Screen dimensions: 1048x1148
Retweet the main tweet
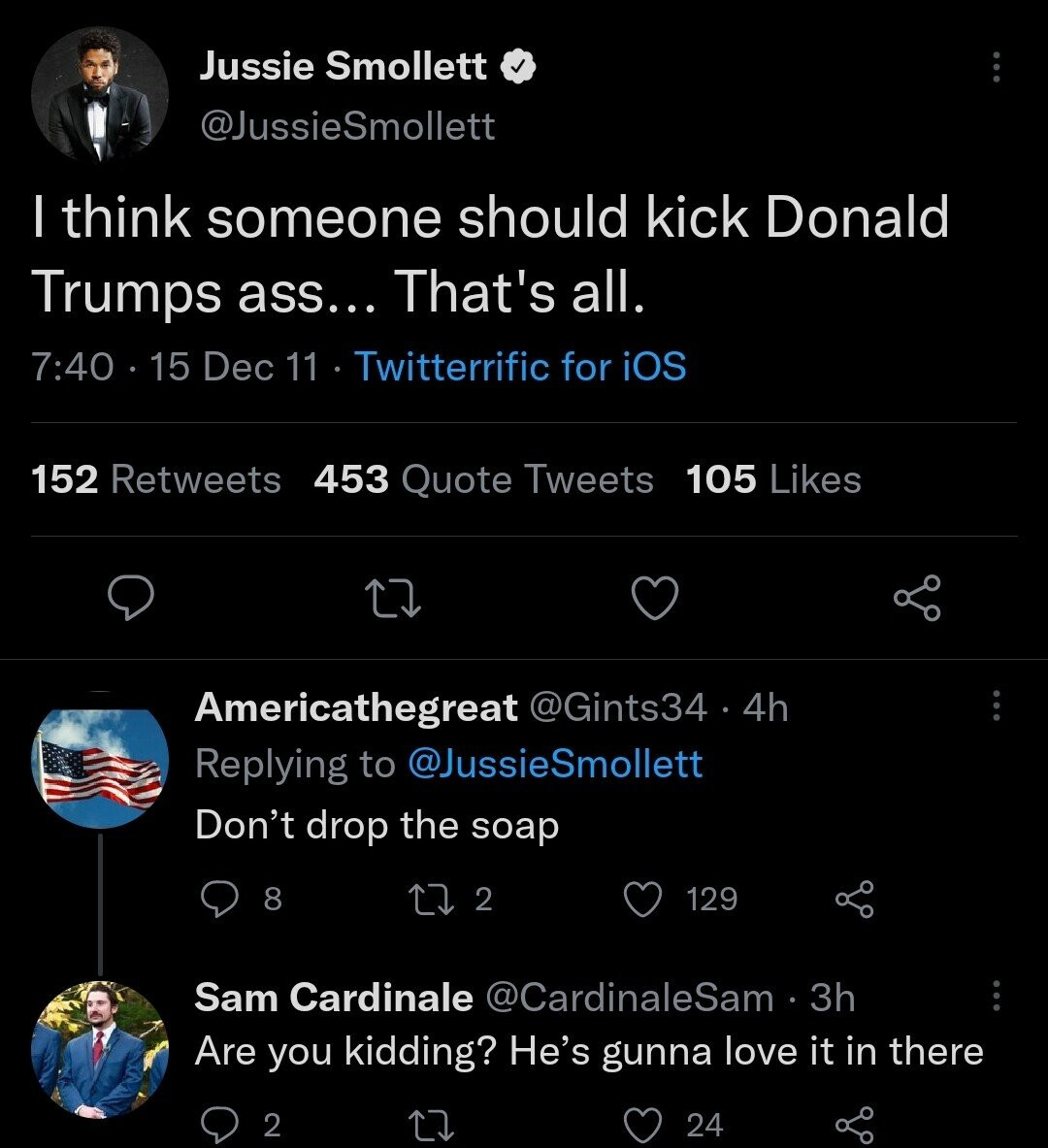click(393, 598)
